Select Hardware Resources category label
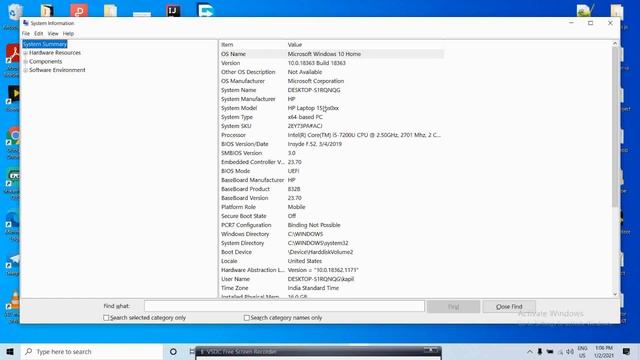The width and height of the screenshot is (640, 360). pos(55,53)
